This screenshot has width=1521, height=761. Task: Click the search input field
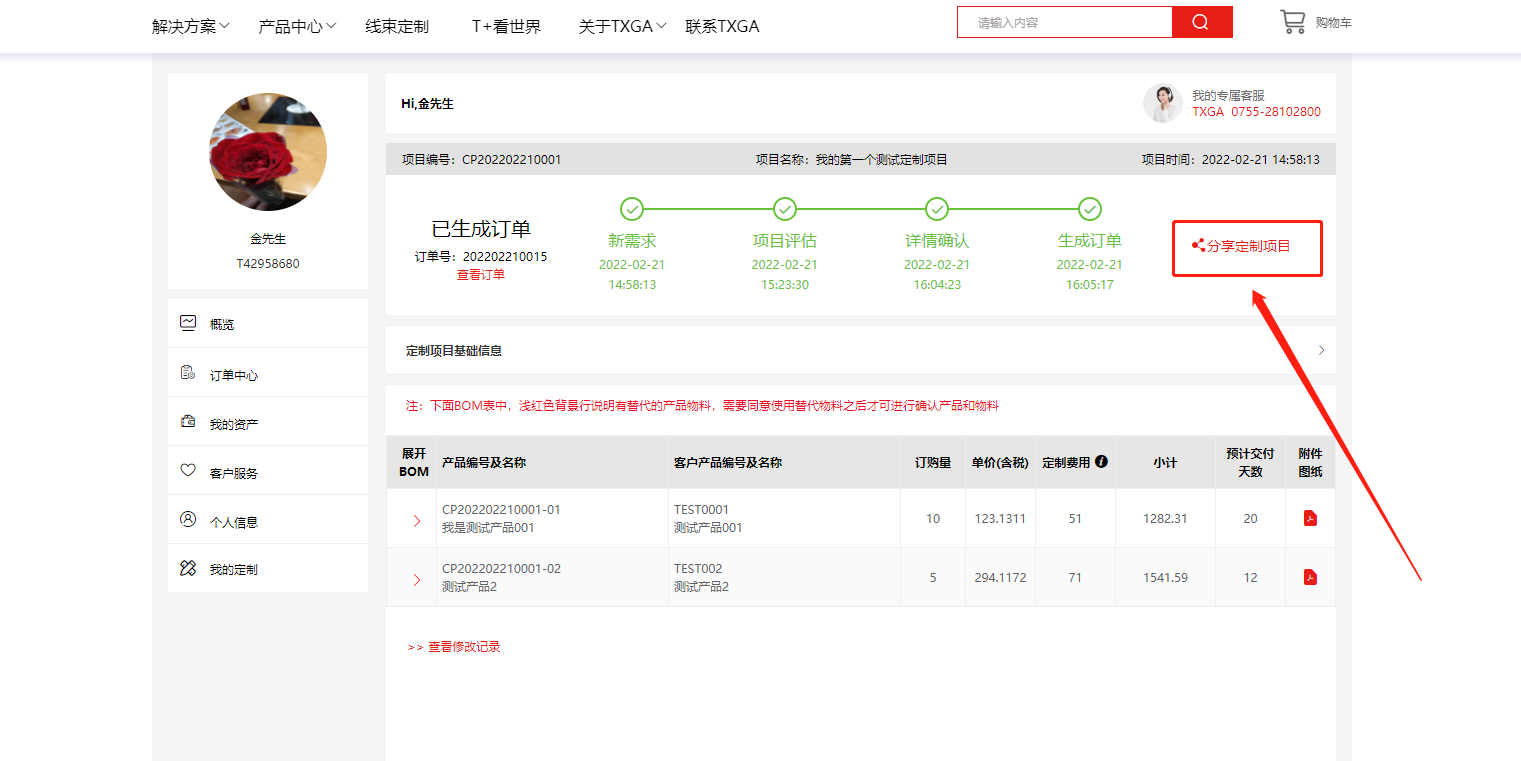pos(1064,22)
